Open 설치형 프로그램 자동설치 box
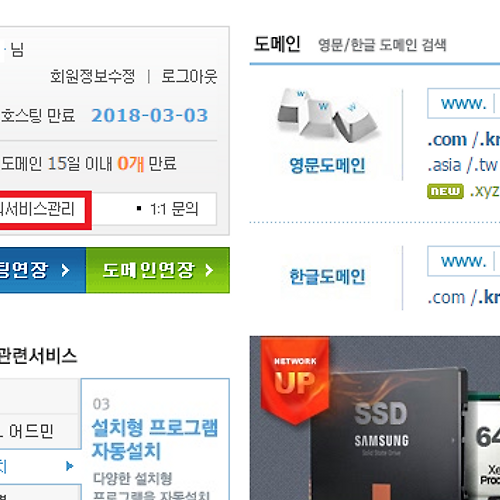This screenshot has width=500, height=500. pos(155,439)
